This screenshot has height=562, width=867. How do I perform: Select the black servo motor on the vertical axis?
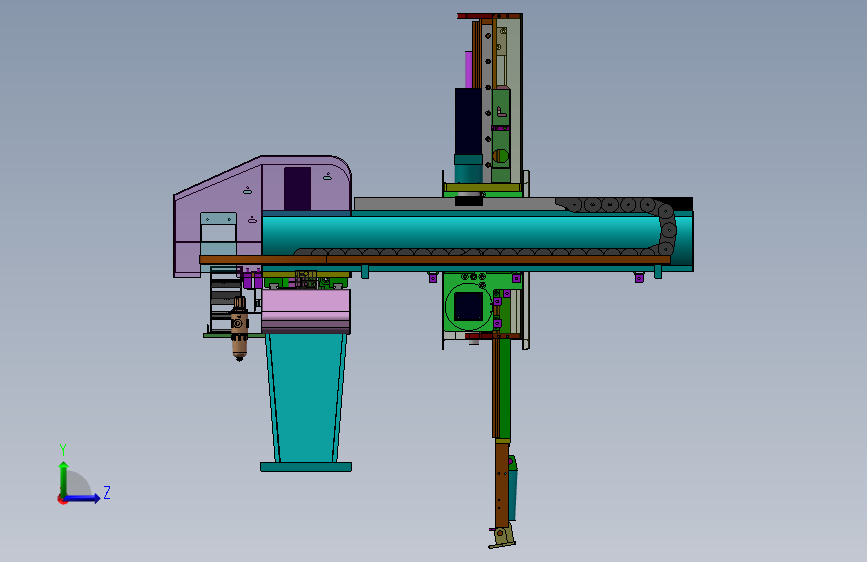pos(468,122)
